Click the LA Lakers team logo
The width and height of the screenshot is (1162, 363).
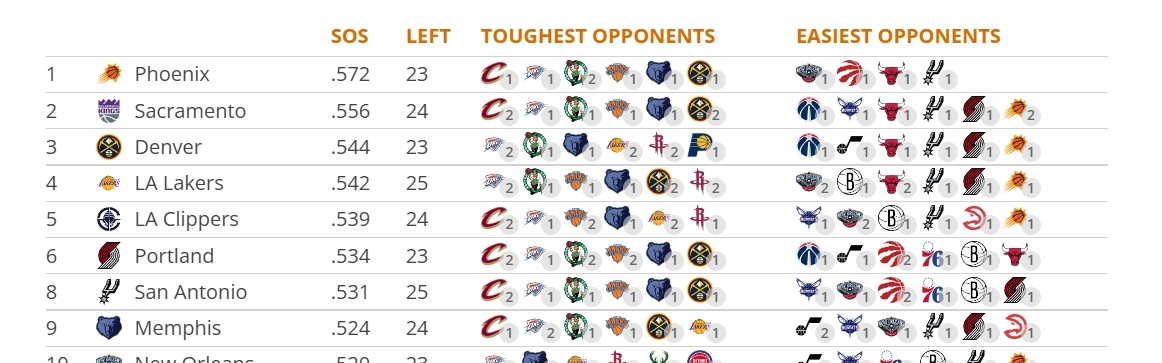pyautogui.click(x=109, y=183)
